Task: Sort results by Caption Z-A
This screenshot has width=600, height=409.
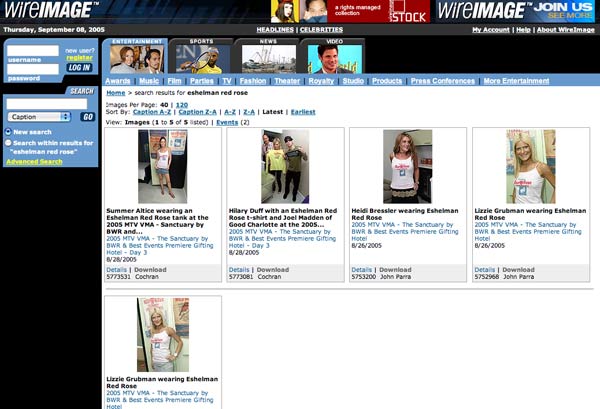Action: 197,112
